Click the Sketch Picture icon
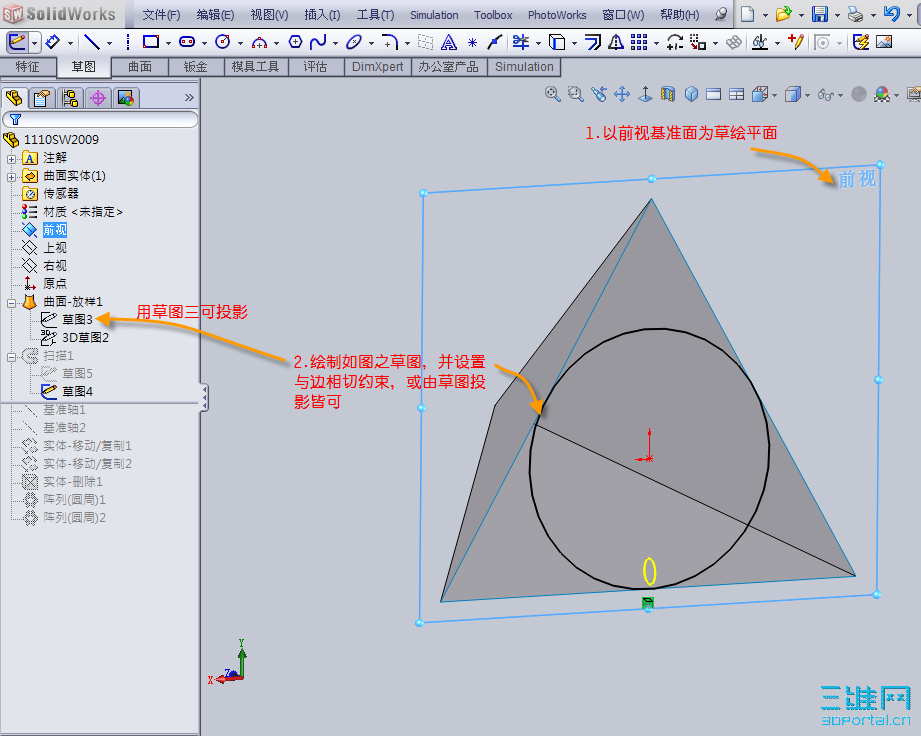 pyautogui.click(x=884, y=42)
